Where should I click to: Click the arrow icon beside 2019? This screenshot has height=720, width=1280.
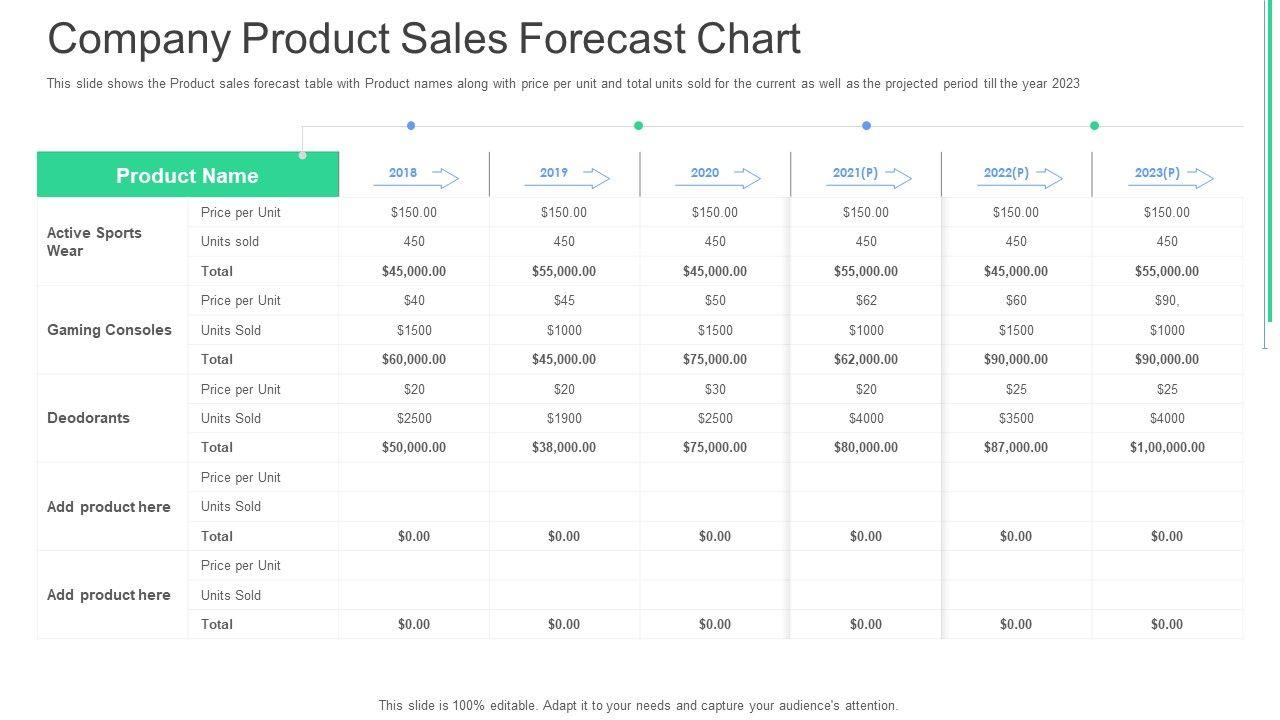point(594,178)
